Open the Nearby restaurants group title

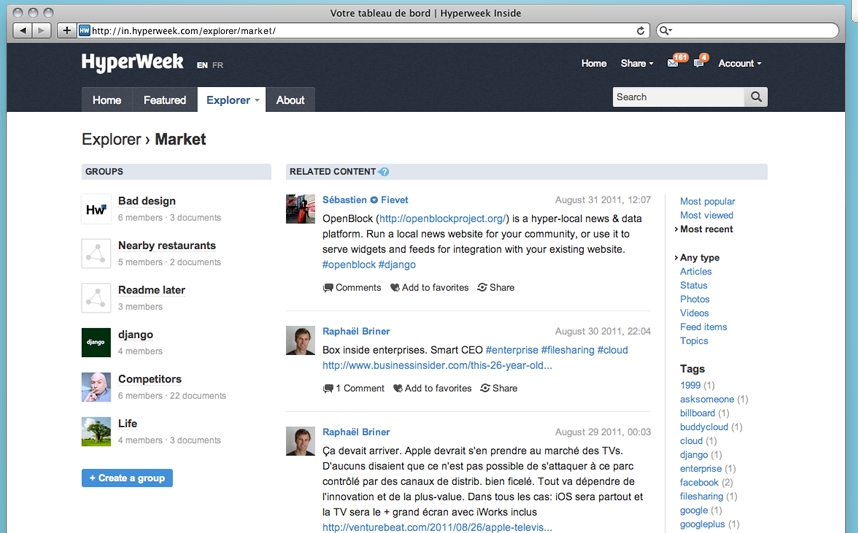(x=167, y=246)
